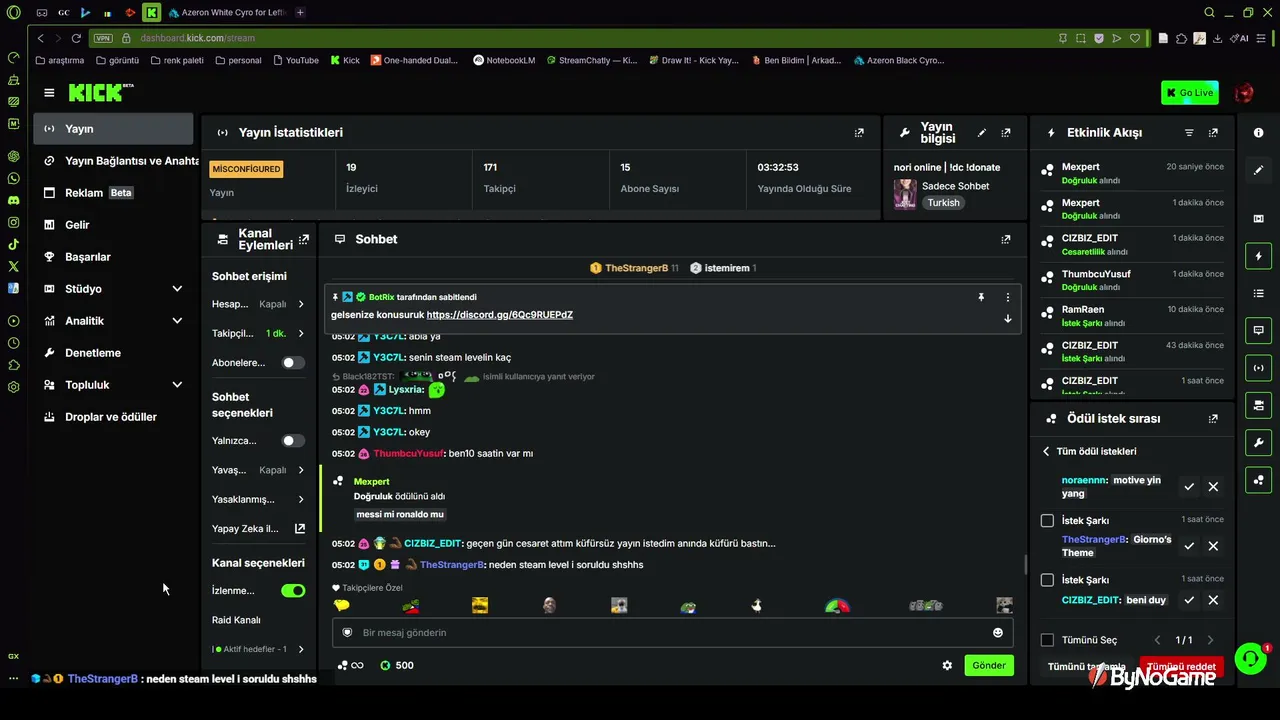Image resolution: width=1280 pixels, height=720 pixels.
Task: Open the Hesap Kapalı setting arrow
Action: [x=301, y=304]
